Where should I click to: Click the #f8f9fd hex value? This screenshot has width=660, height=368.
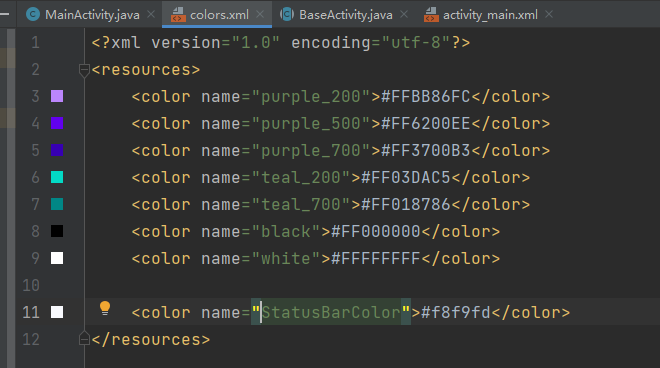click(x=456, y=312)
